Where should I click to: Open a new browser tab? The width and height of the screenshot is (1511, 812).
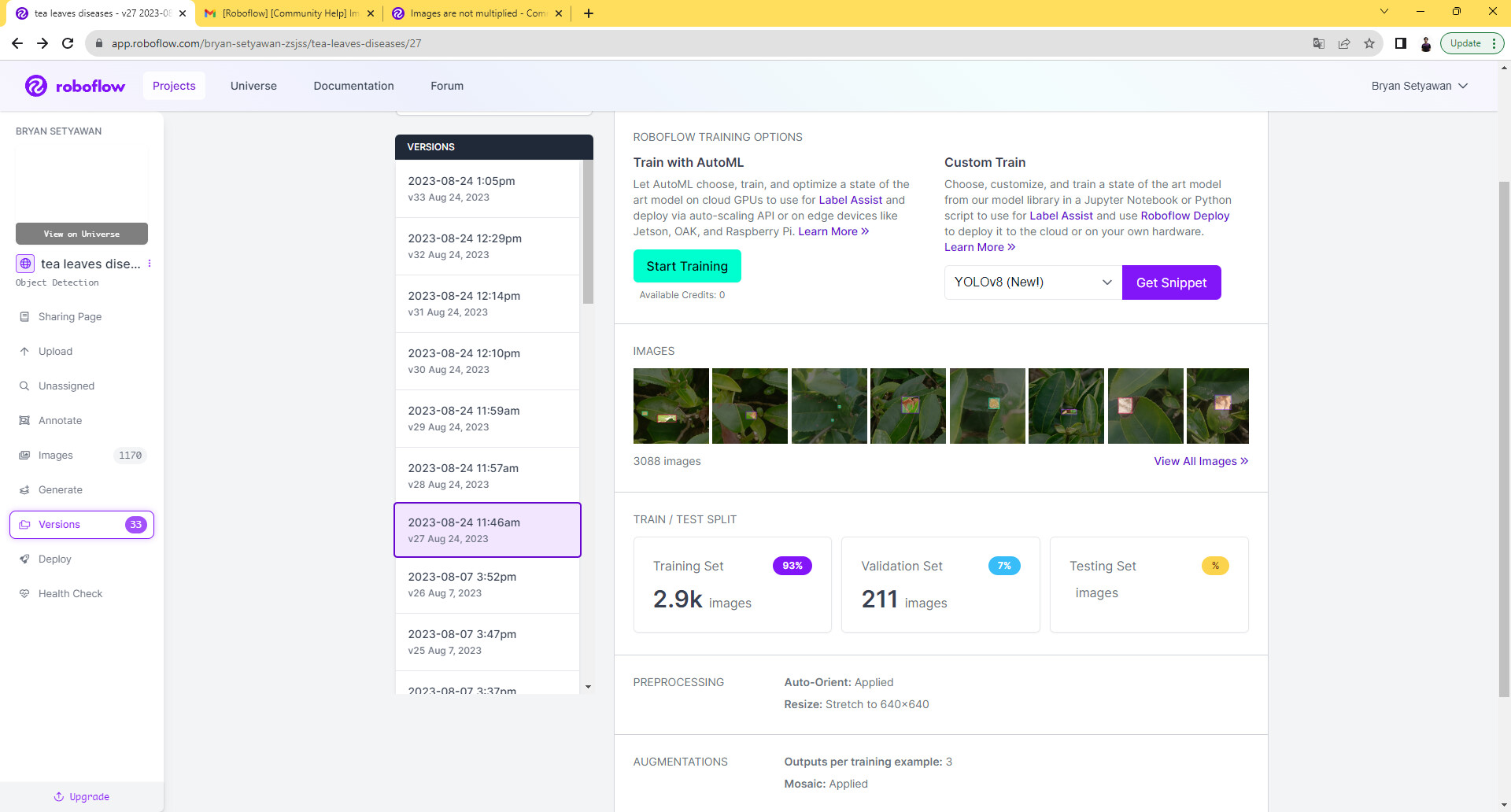589,13
